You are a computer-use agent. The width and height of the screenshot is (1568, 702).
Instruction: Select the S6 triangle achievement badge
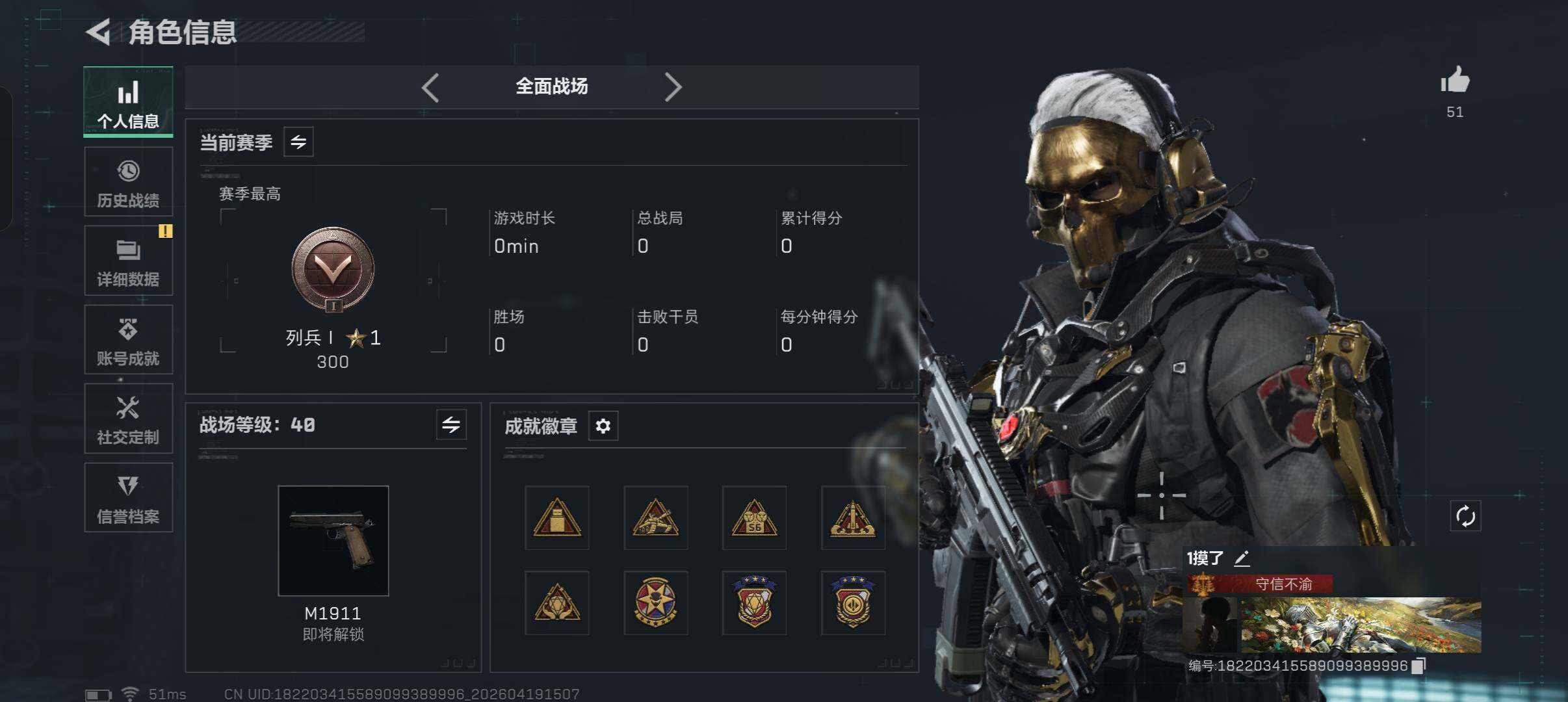754,518
